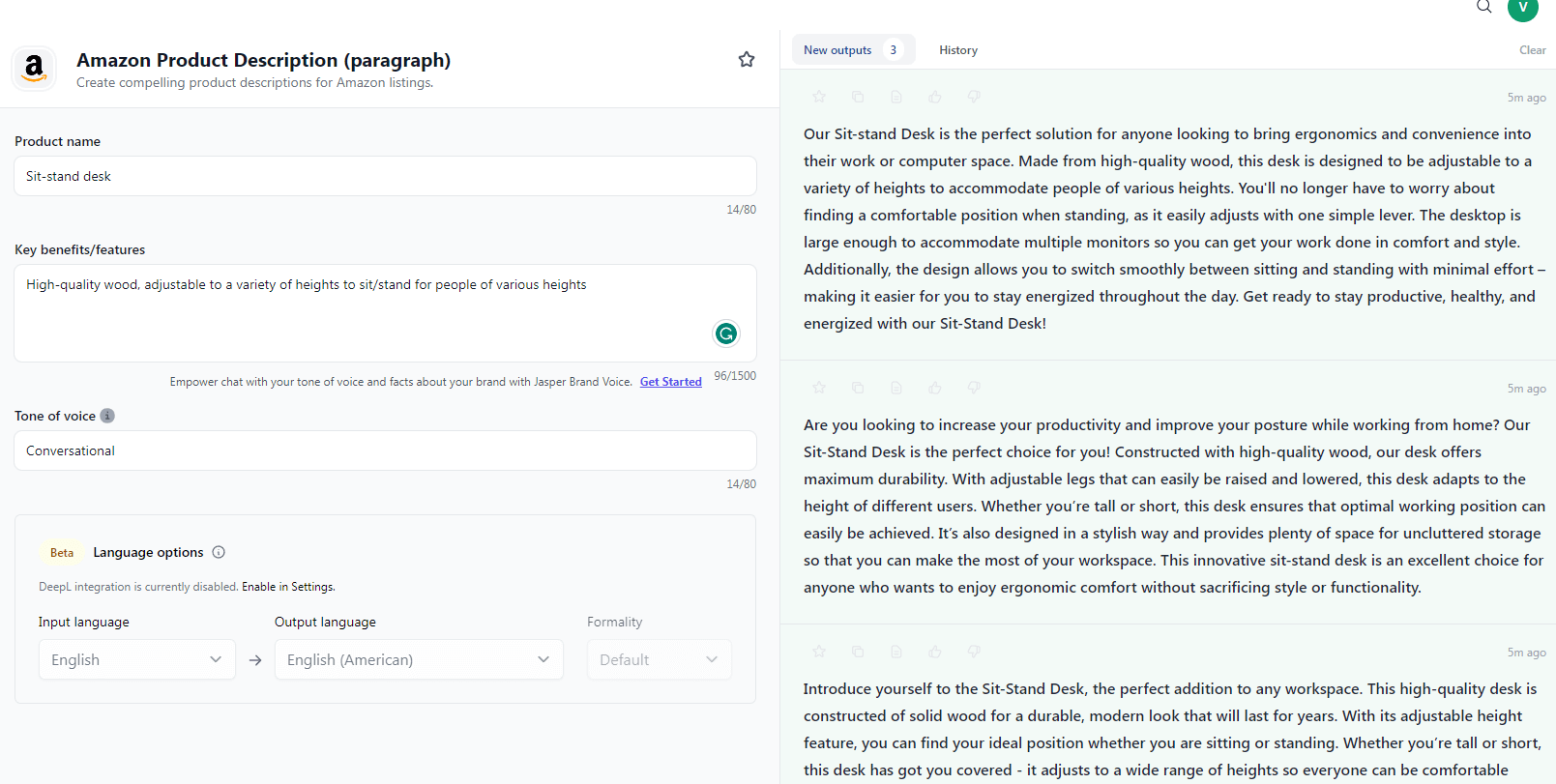The height and width of the screenshot is (784, 1556).
Task: Open in document the 'Introduce yourself' output
Action: [x=896, y=652]
